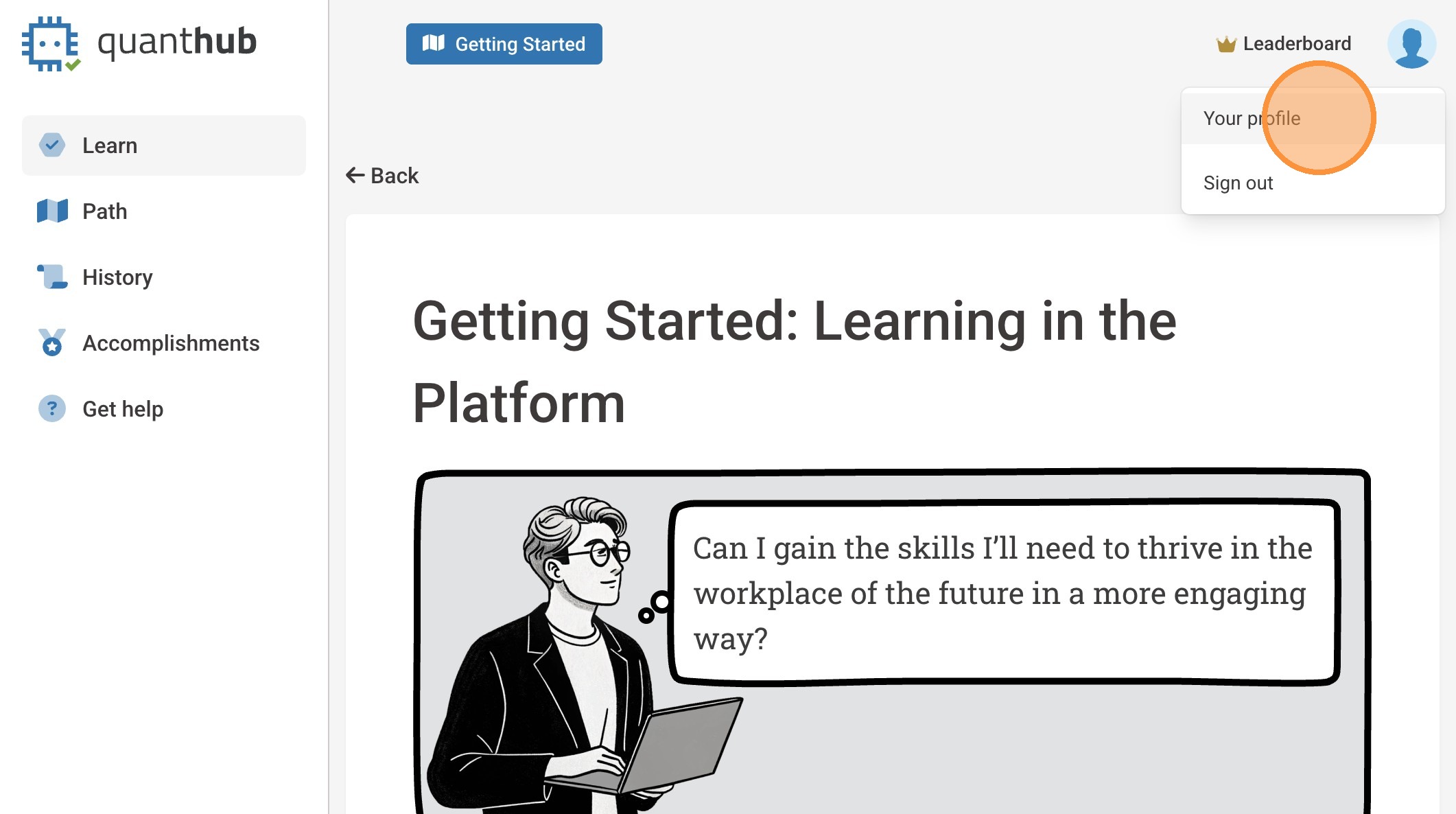Screen dimensions: 1456x814
Task: Go back using the Back link
Action: [x=382, y=176]
